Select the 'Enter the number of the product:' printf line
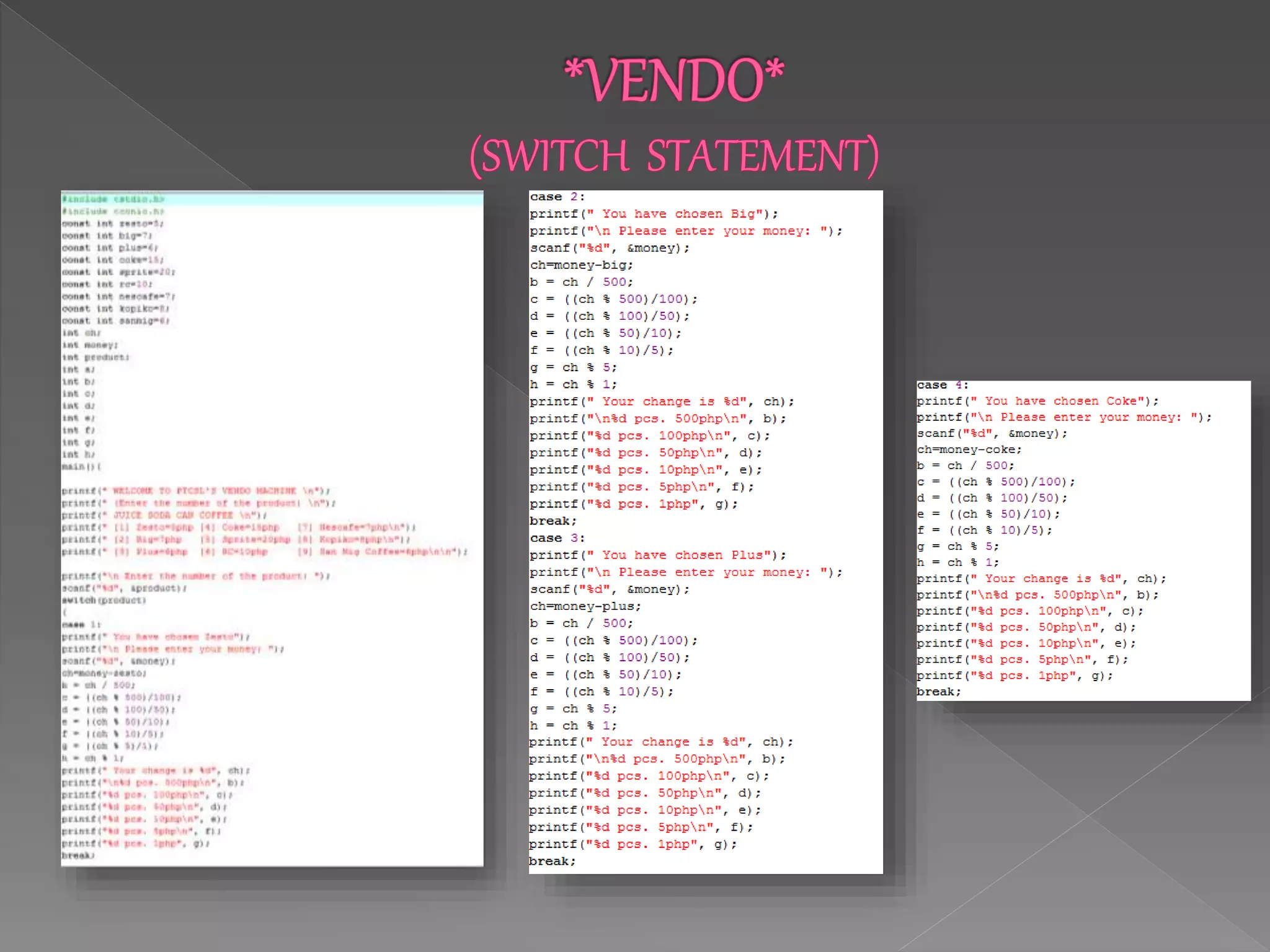The width and height of the screenshot is (1270, 952). click(196, 576)
